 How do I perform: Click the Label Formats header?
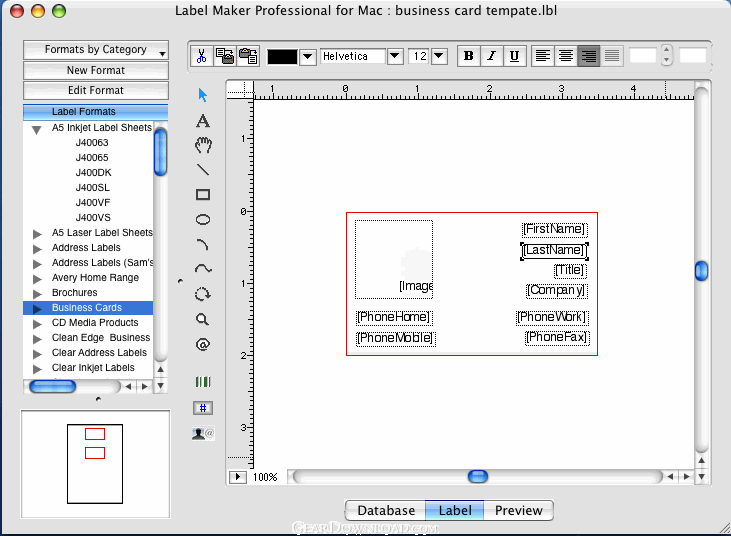96,111
